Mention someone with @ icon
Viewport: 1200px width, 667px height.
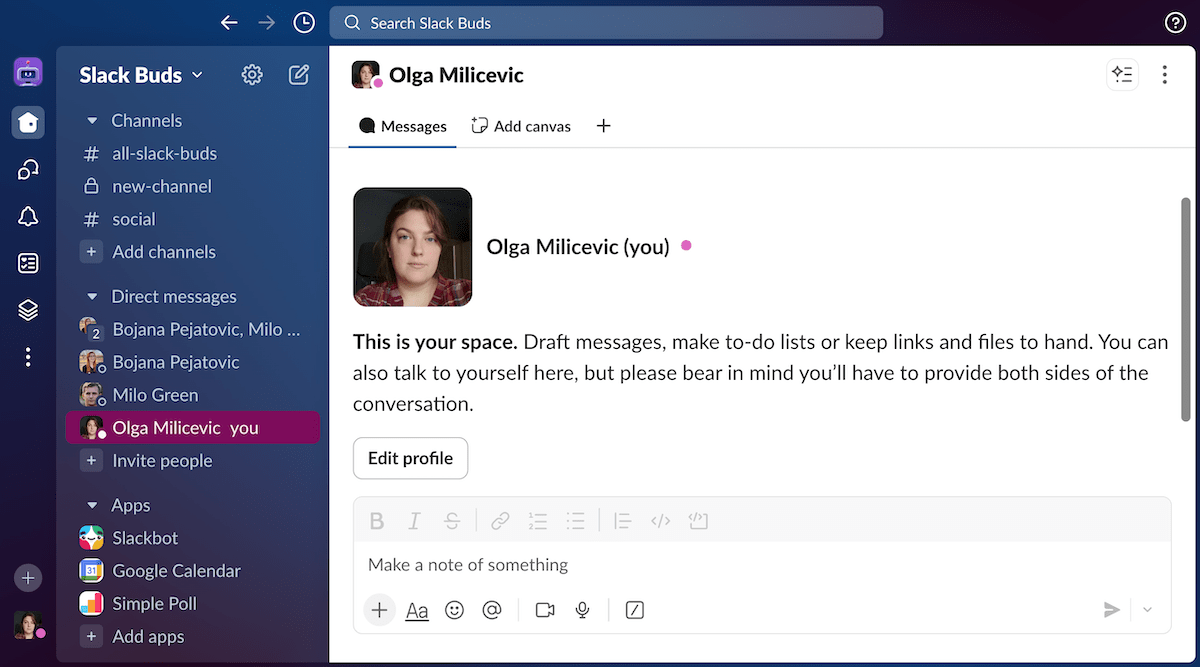click(491, 610)
